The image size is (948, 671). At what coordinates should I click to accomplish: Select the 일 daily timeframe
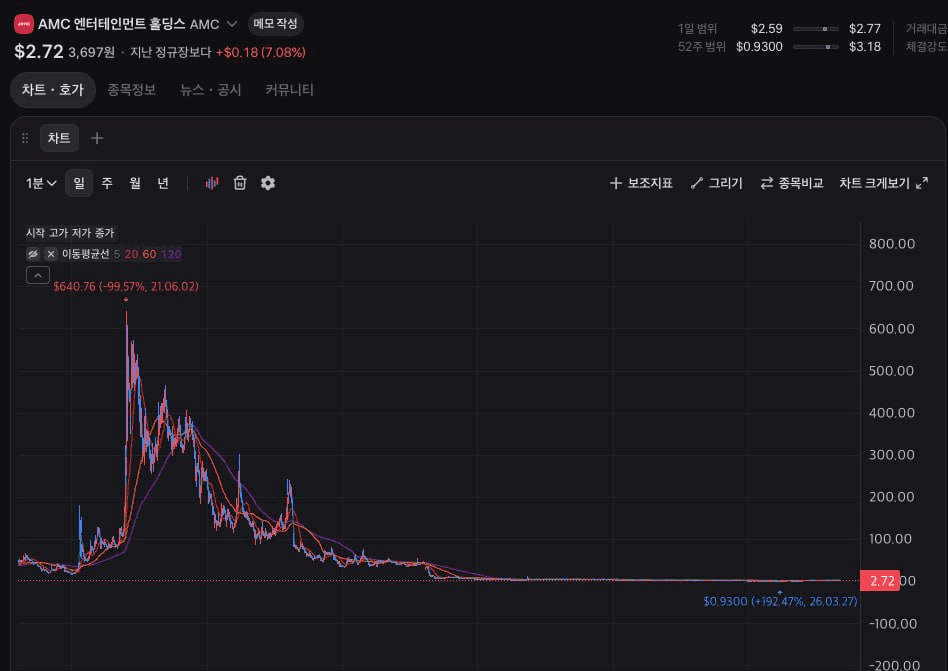pyautogui.click(x=79, y=183)
